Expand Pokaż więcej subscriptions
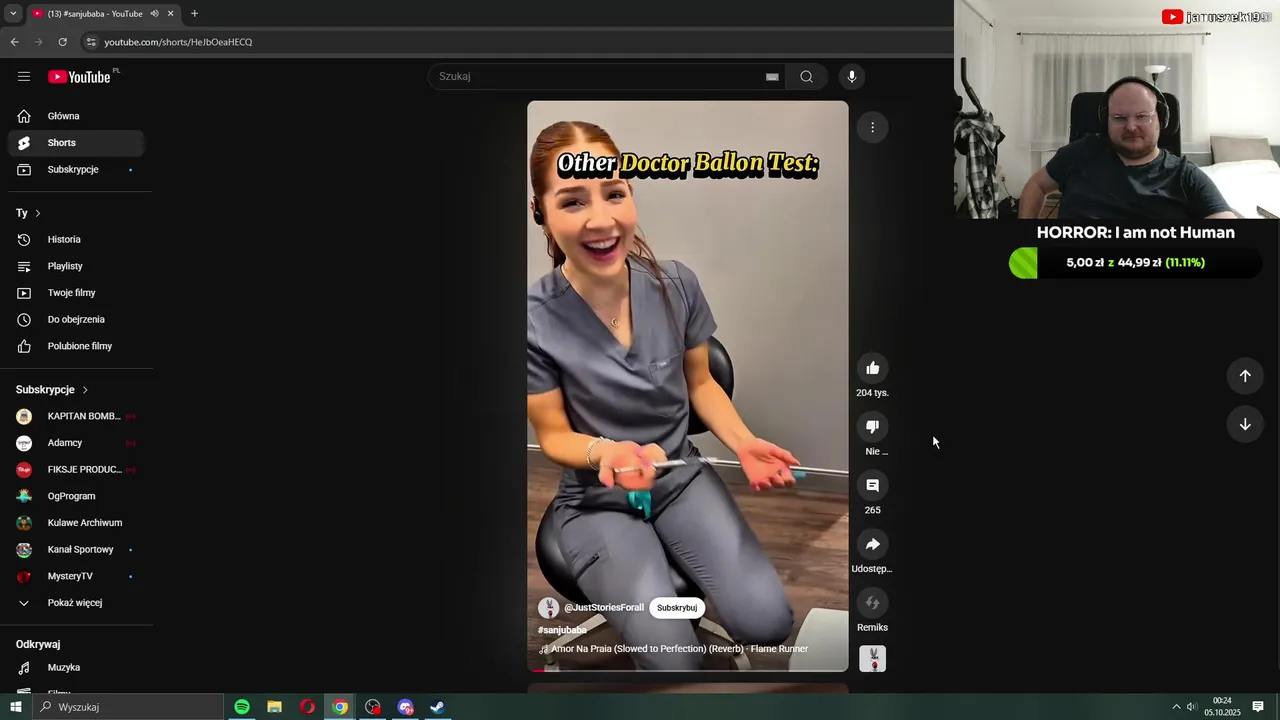Viewport: 1280px width, 720px height. click(x=76, y=603)
